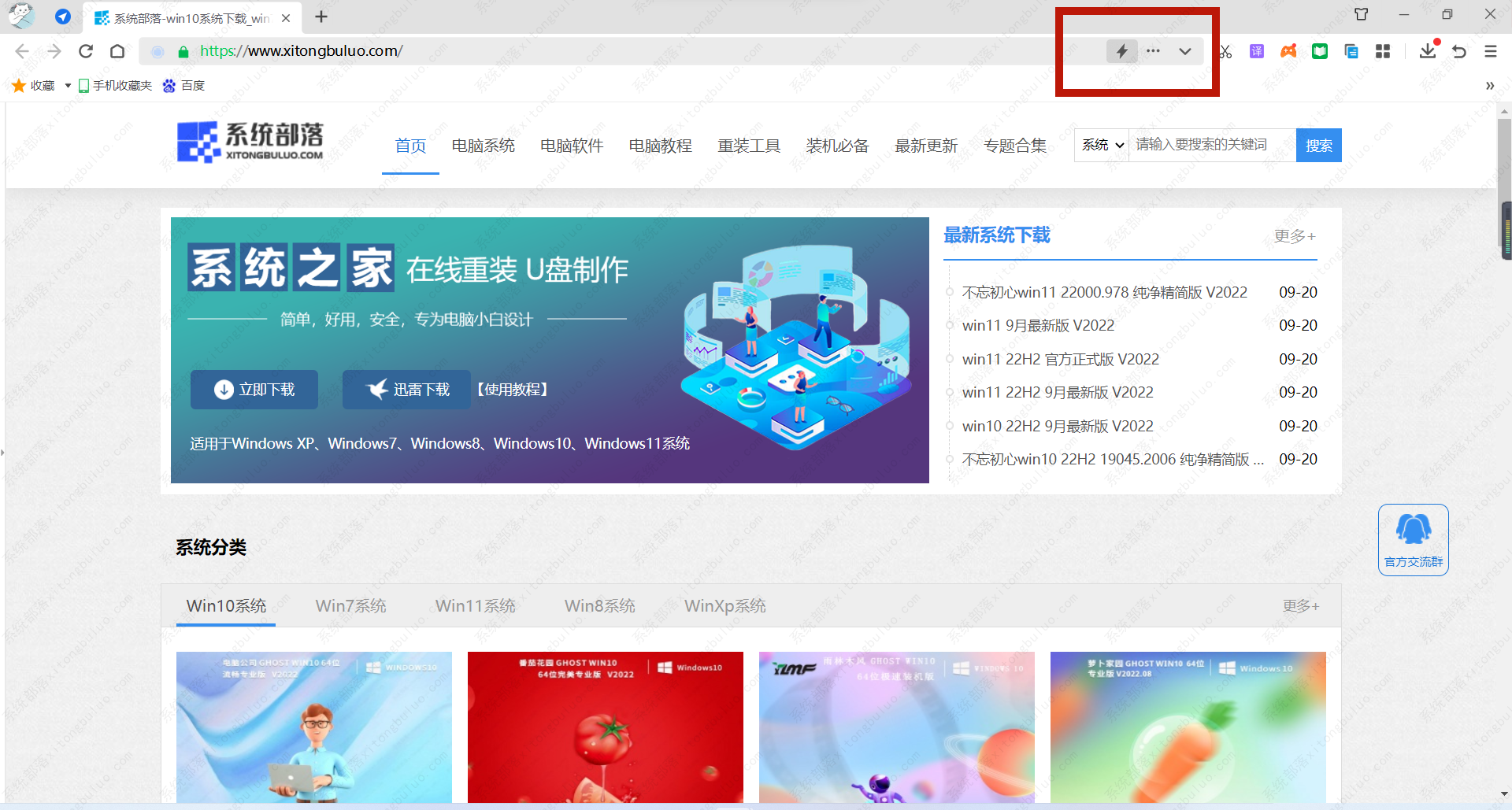Click the 官方交流群 QQ icon

pos(1414,539)
